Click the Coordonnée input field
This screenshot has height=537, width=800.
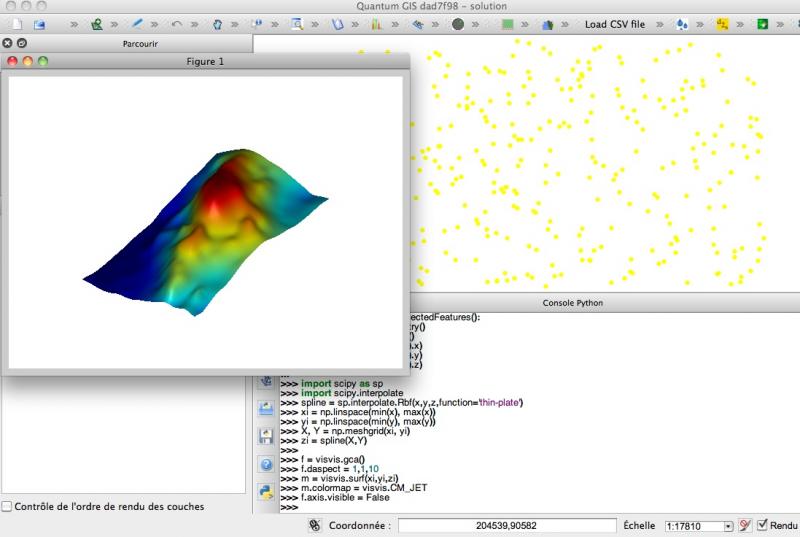coord(507,525)
